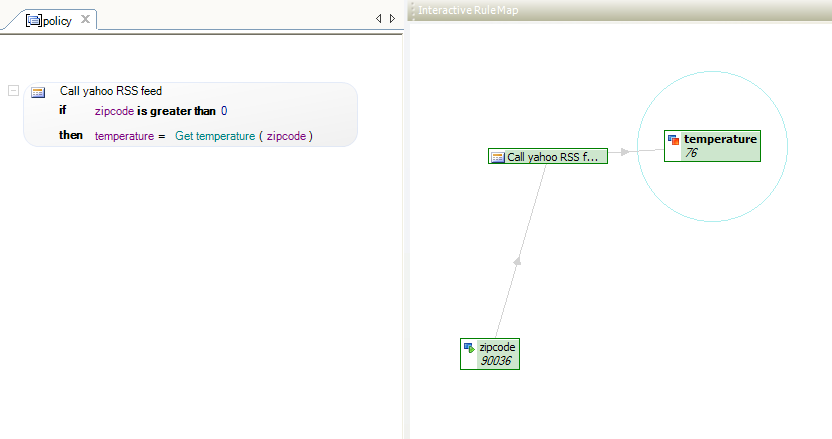Edit the value 0 in the condition
Screen dimensions: 832x439
point(224,111)
